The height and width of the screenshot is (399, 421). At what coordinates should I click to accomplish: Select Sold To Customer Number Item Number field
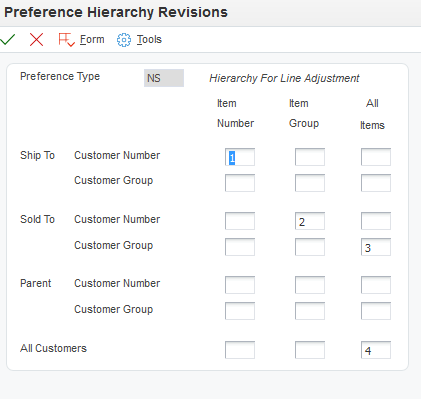click(x=240, y=221)
